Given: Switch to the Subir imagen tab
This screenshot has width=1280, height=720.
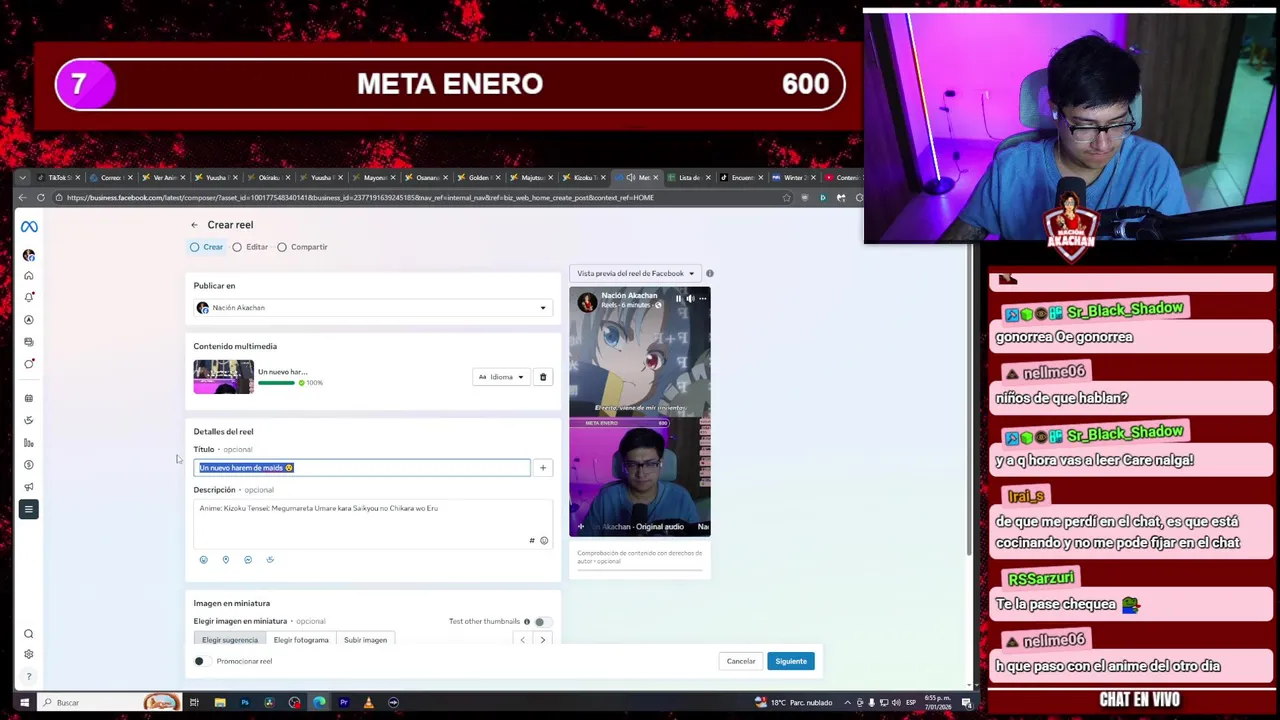Looking at the screenshot, I should click(x=365, y=640).
